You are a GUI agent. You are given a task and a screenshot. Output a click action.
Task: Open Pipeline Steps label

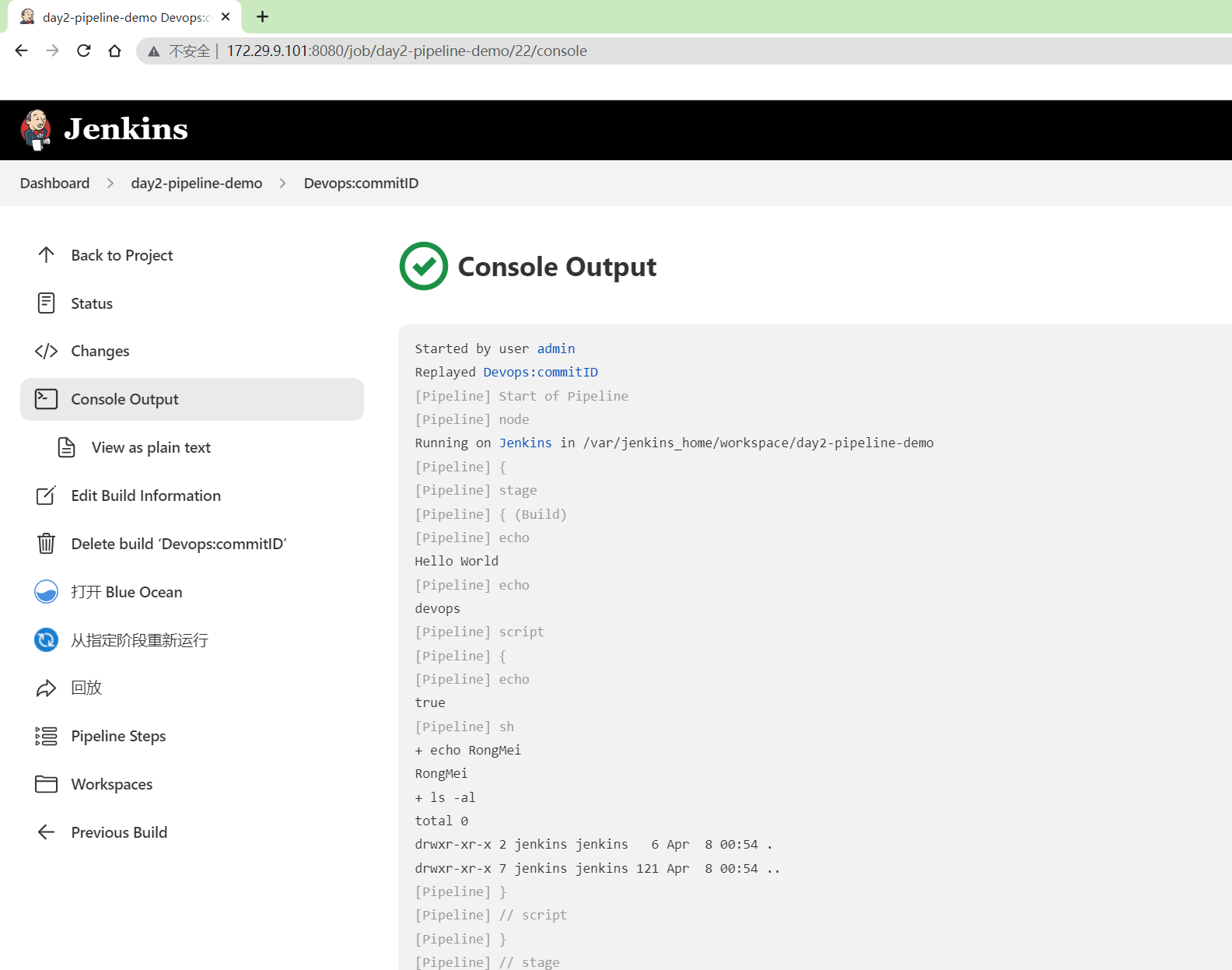tap(118, 736)
